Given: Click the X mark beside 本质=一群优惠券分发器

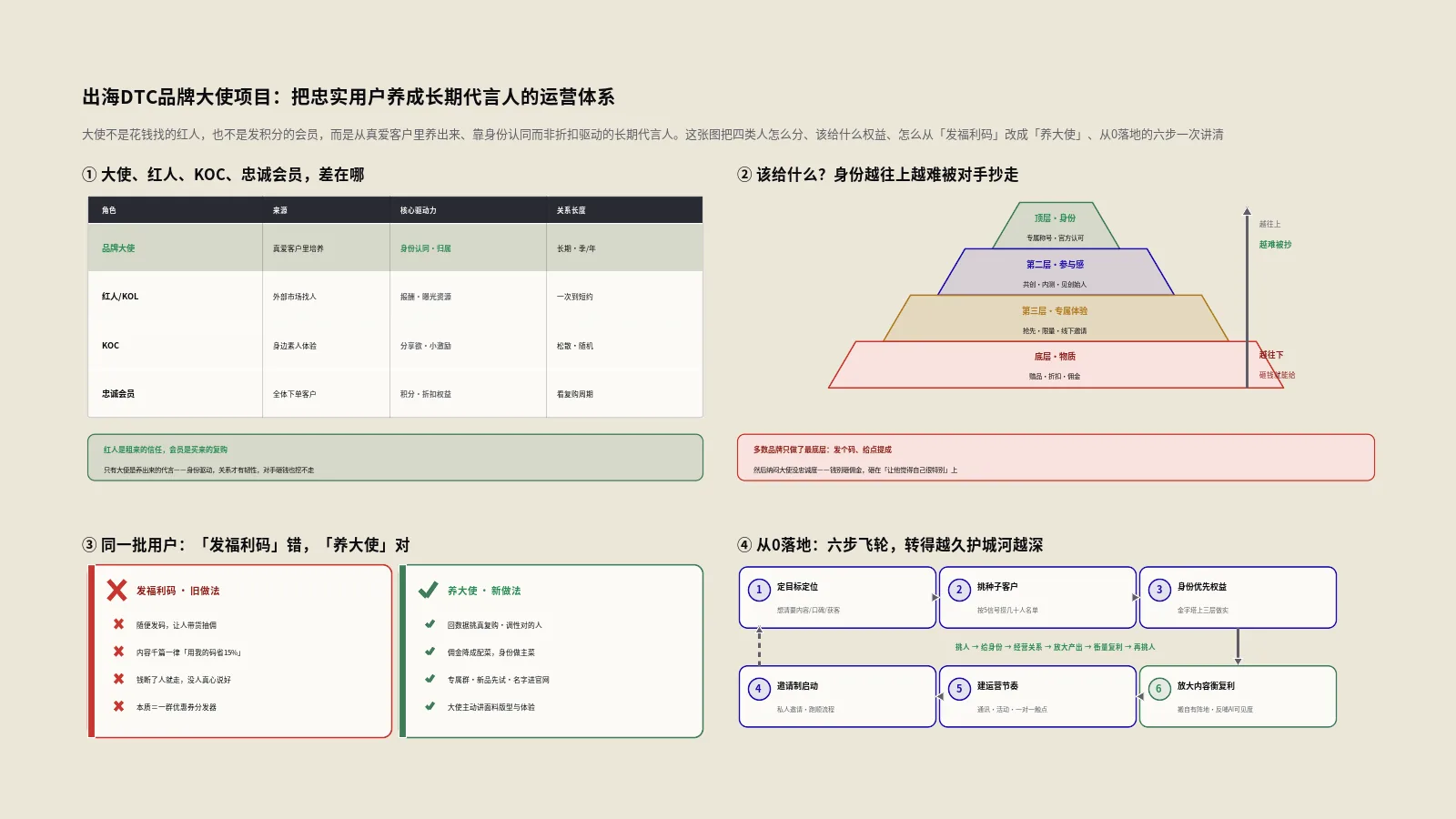Looking at the screenshot, I should tap(118, 706).
